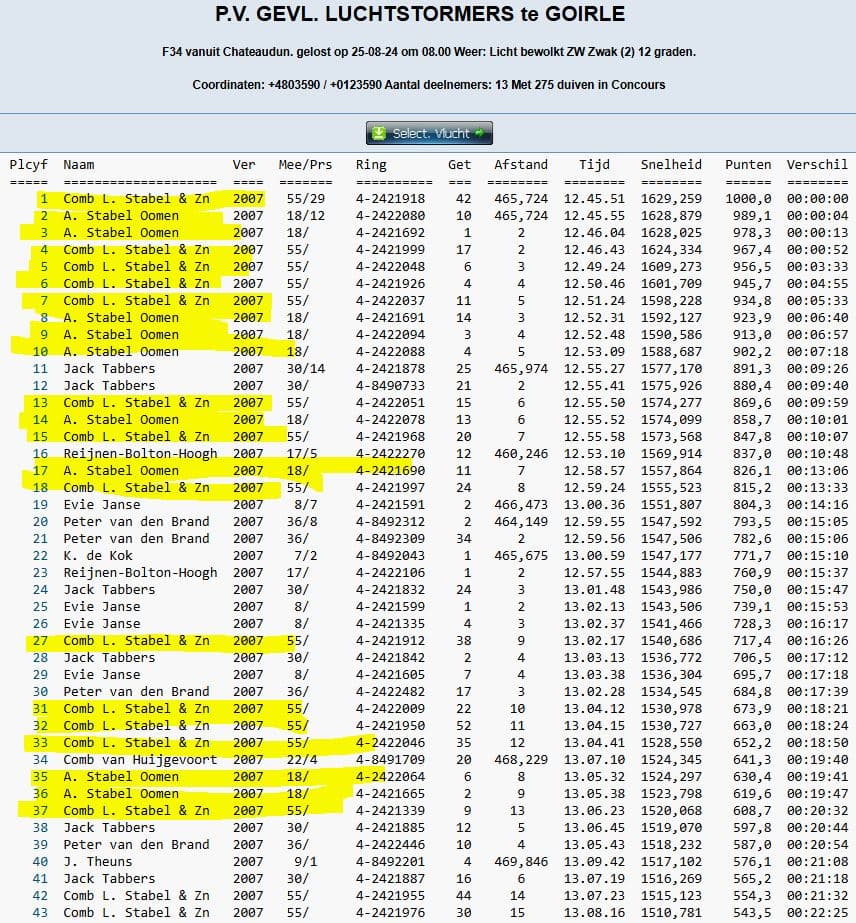Click the 1000,0 points value
This screenshot has width=856, height=923.
click(751, 198)
